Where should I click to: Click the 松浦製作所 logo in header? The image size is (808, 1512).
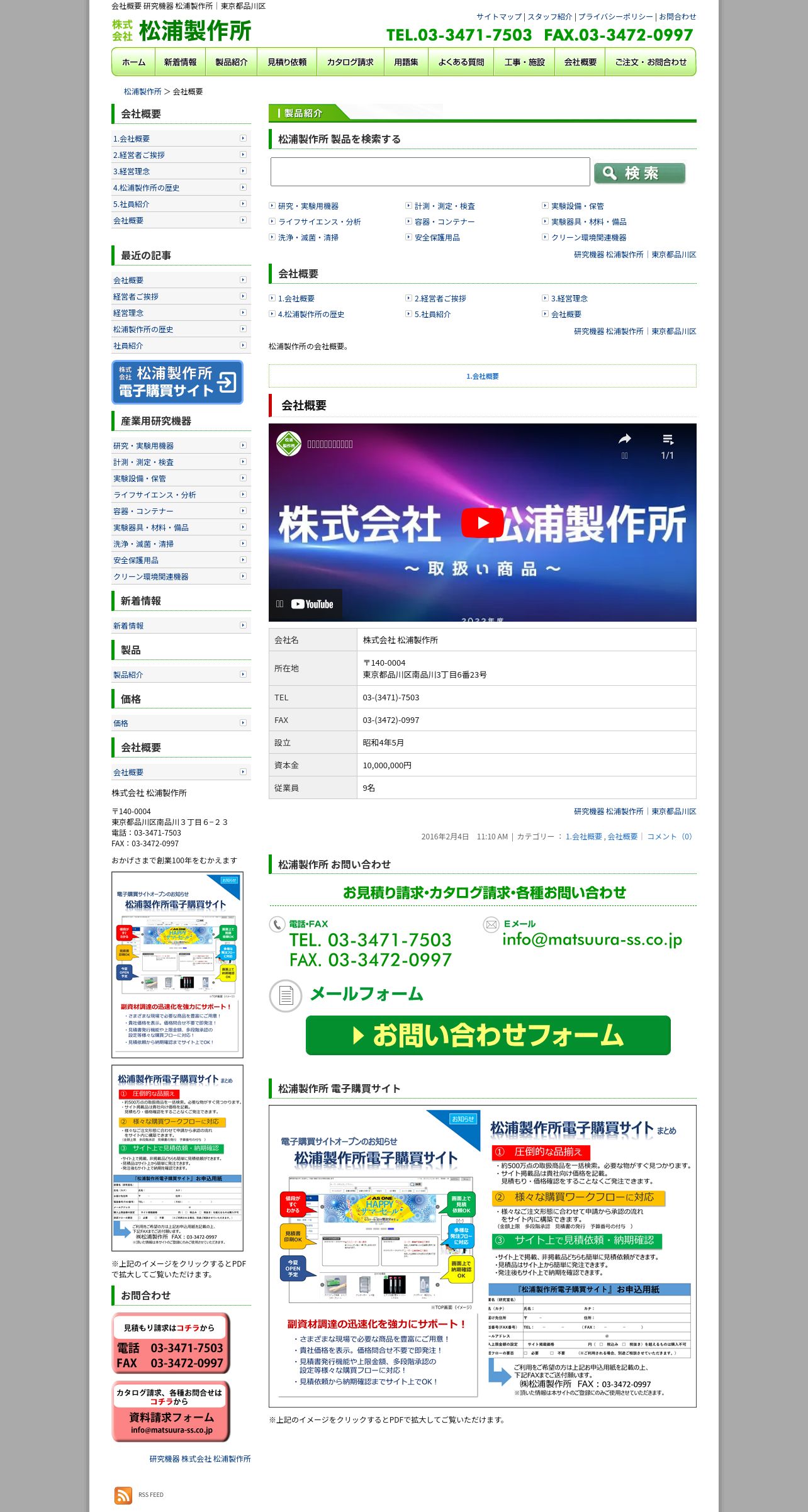click(182, 30)
